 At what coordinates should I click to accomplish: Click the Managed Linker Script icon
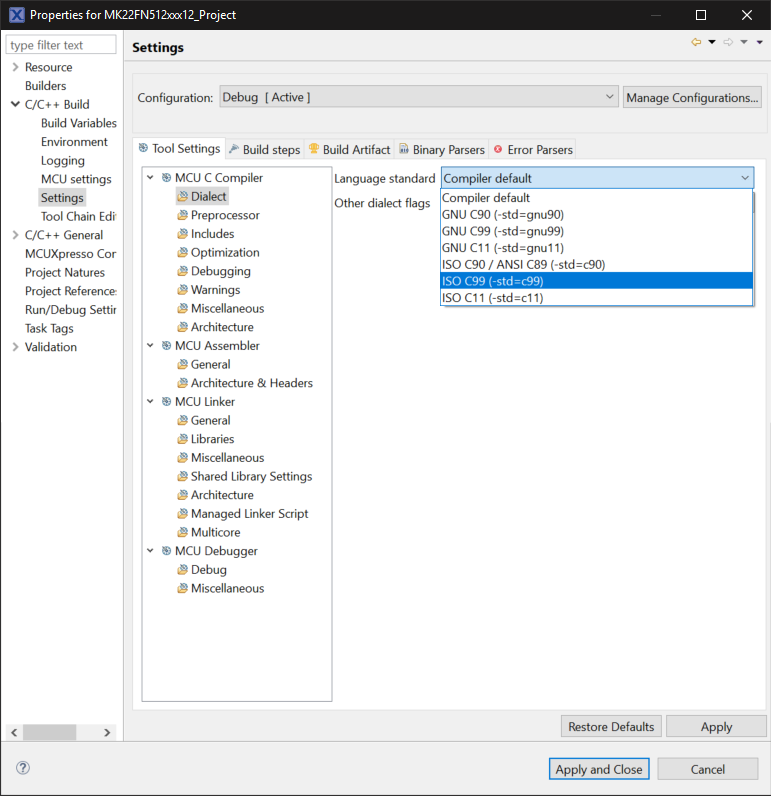click(182, 514)
